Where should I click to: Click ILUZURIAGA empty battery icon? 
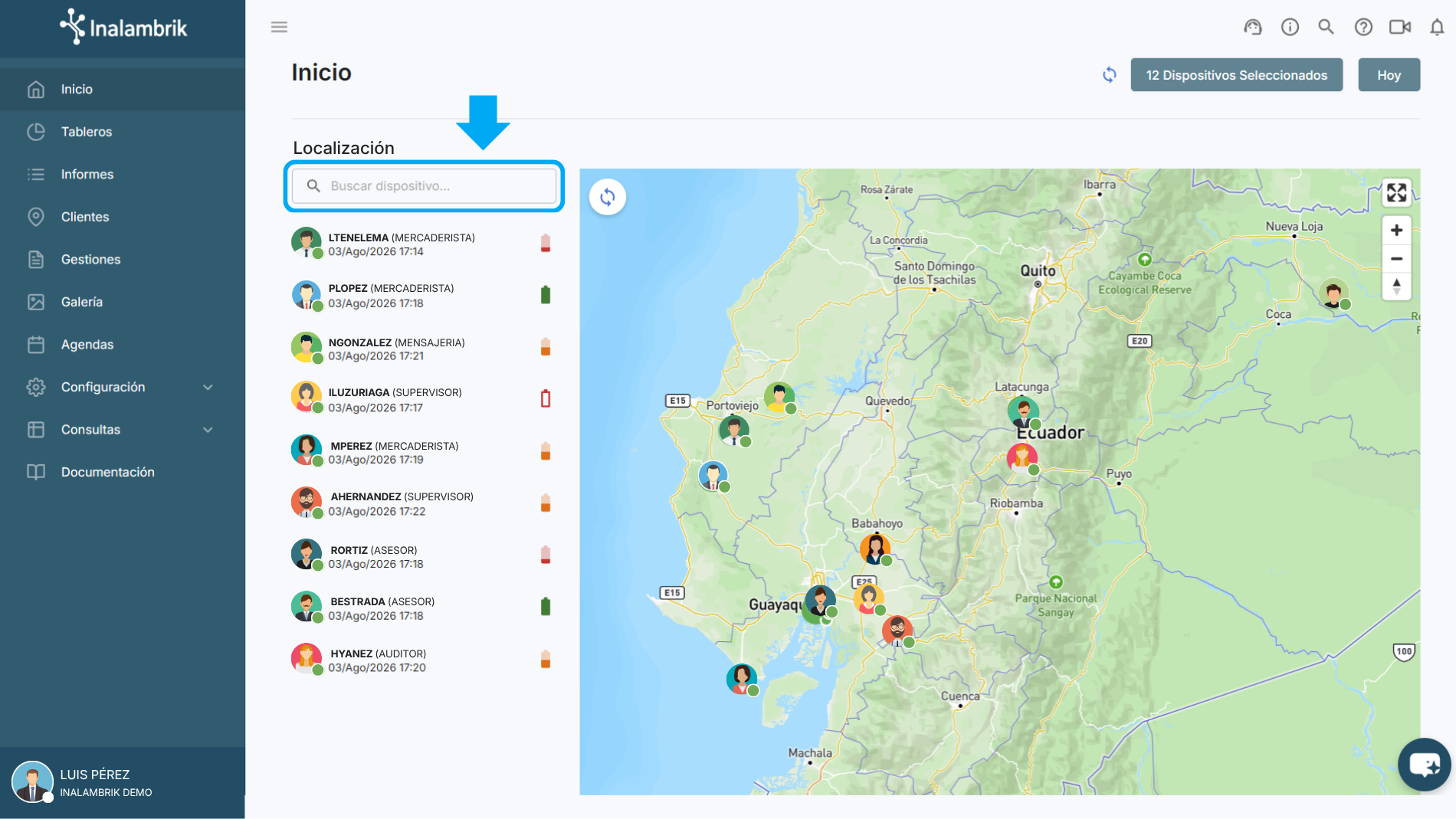546,398
